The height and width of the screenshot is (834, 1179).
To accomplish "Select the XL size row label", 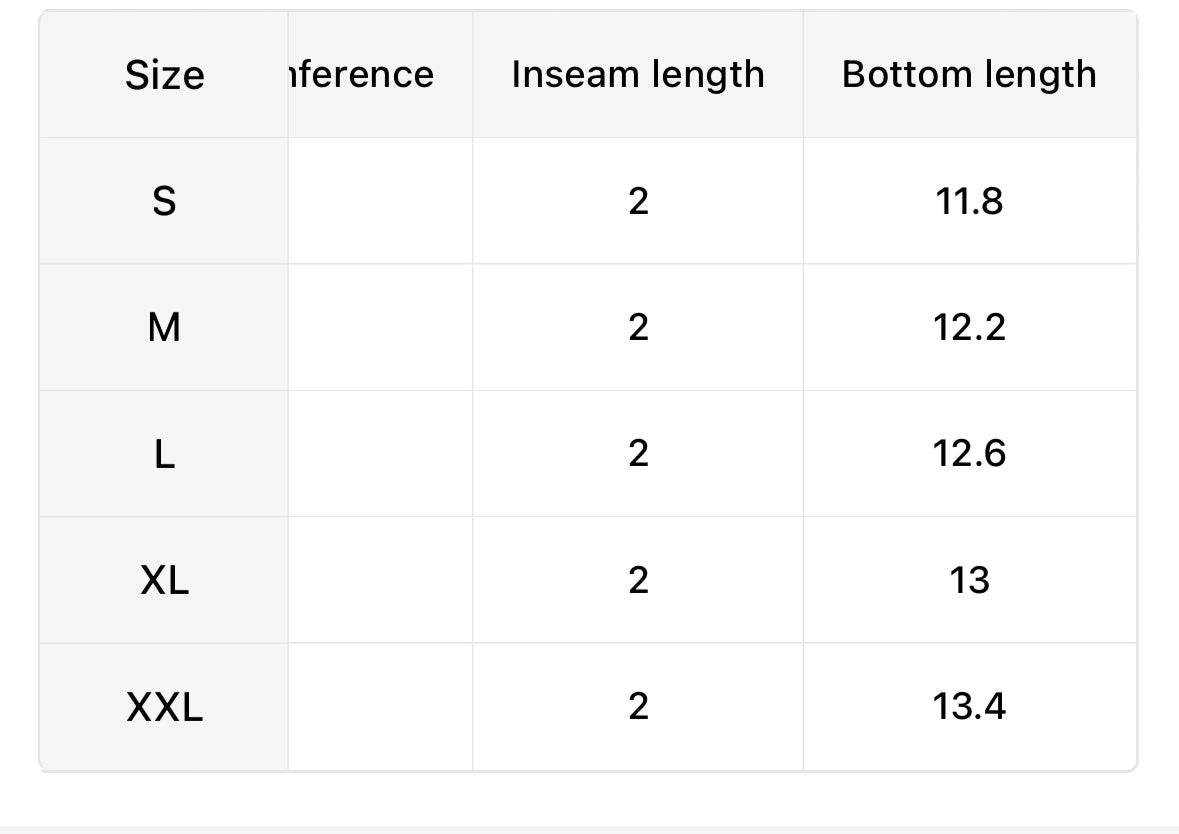I will pos(165,581).
